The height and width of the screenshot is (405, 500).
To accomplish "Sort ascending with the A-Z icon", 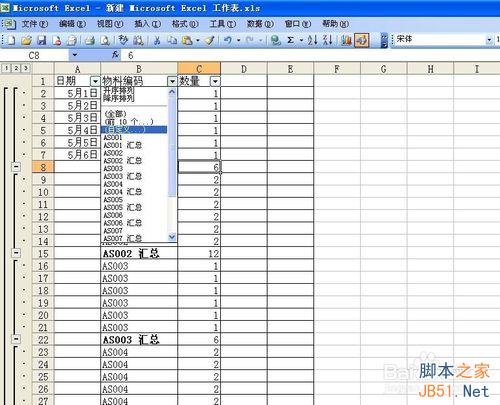I will 312,40.
